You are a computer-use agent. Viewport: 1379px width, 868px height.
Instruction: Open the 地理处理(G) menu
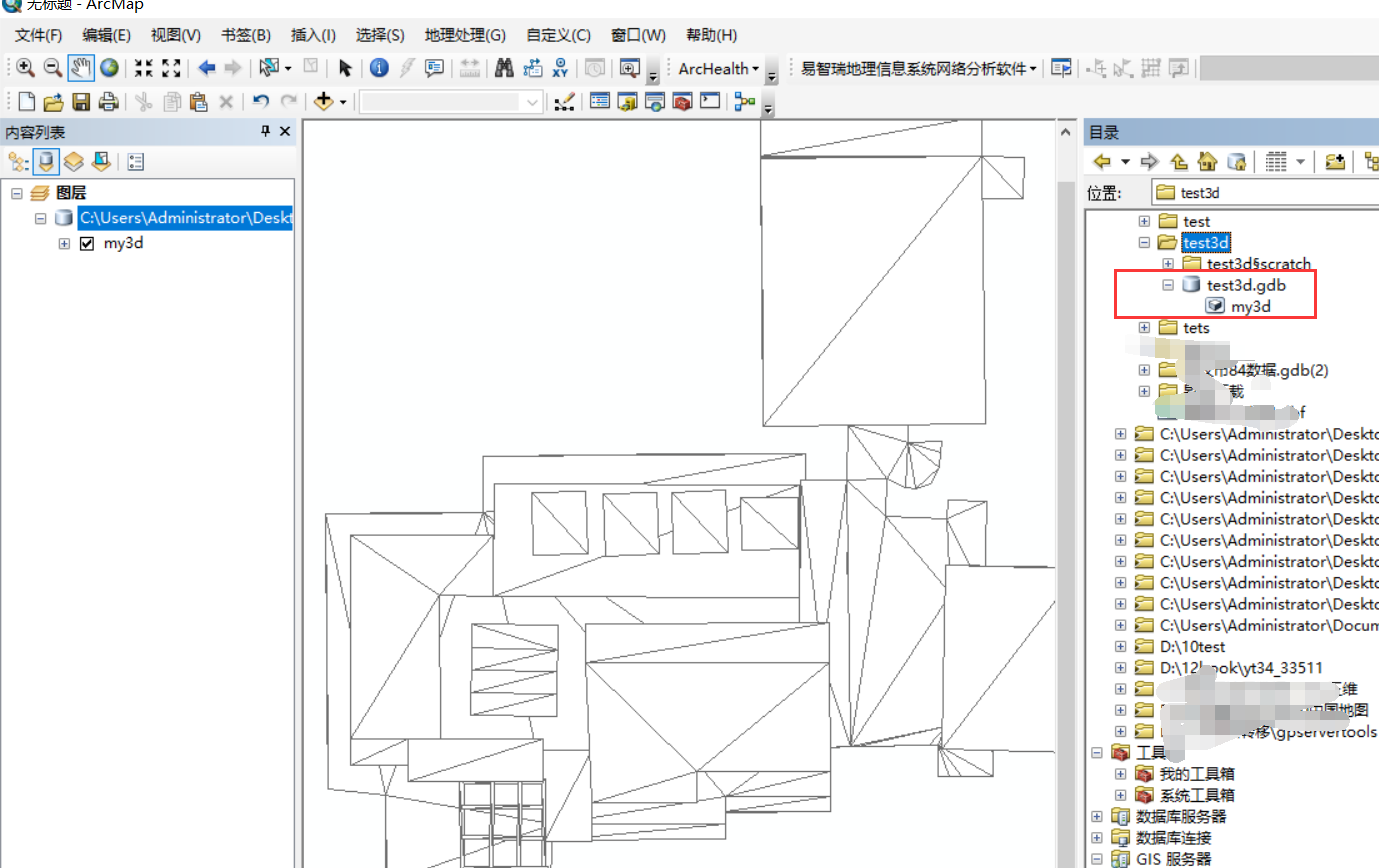point(465,35)
